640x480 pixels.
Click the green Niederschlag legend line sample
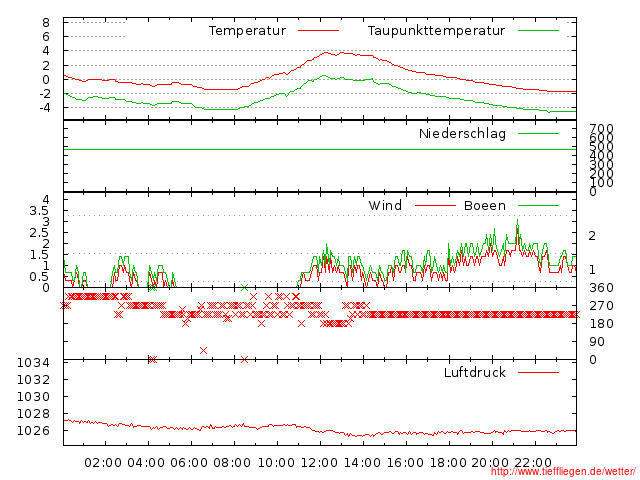[538, 133]
